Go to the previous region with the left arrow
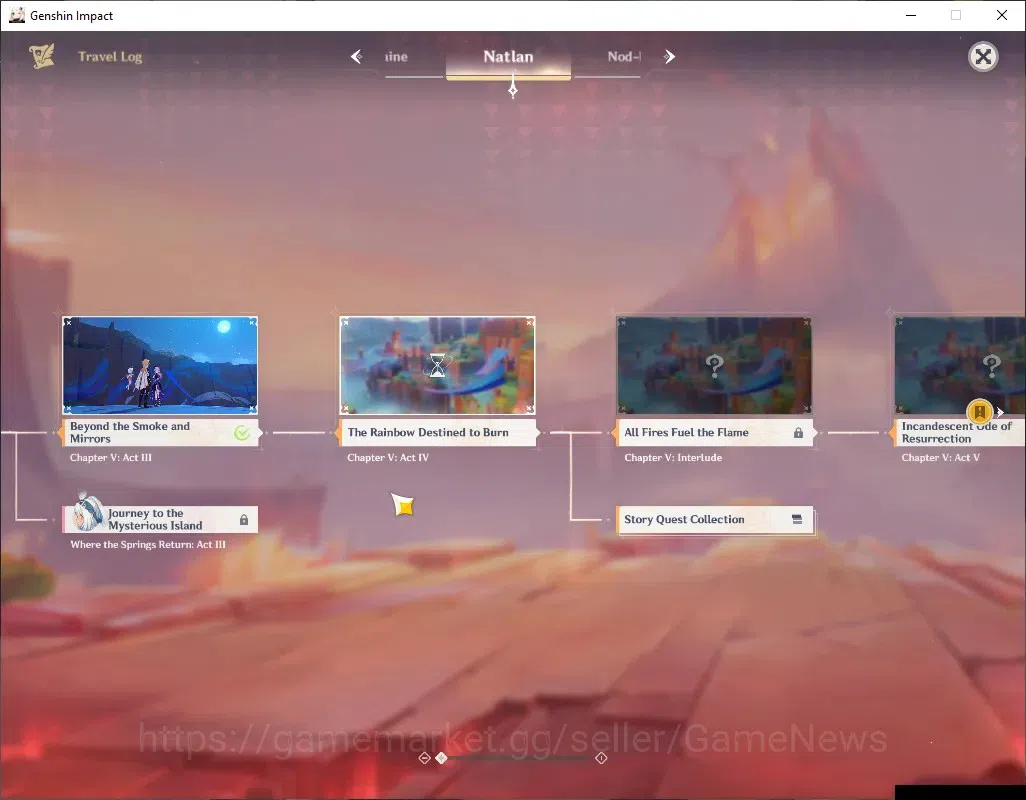 click(357, 57)
